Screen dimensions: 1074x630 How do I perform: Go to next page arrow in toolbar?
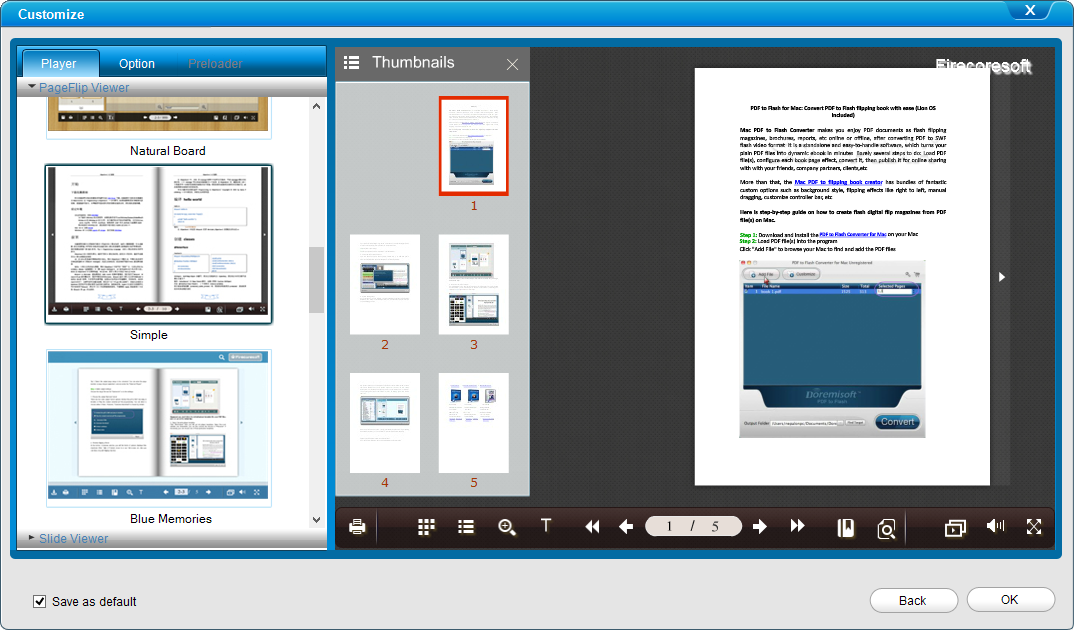pyautogui.click(x=760, y=527)
